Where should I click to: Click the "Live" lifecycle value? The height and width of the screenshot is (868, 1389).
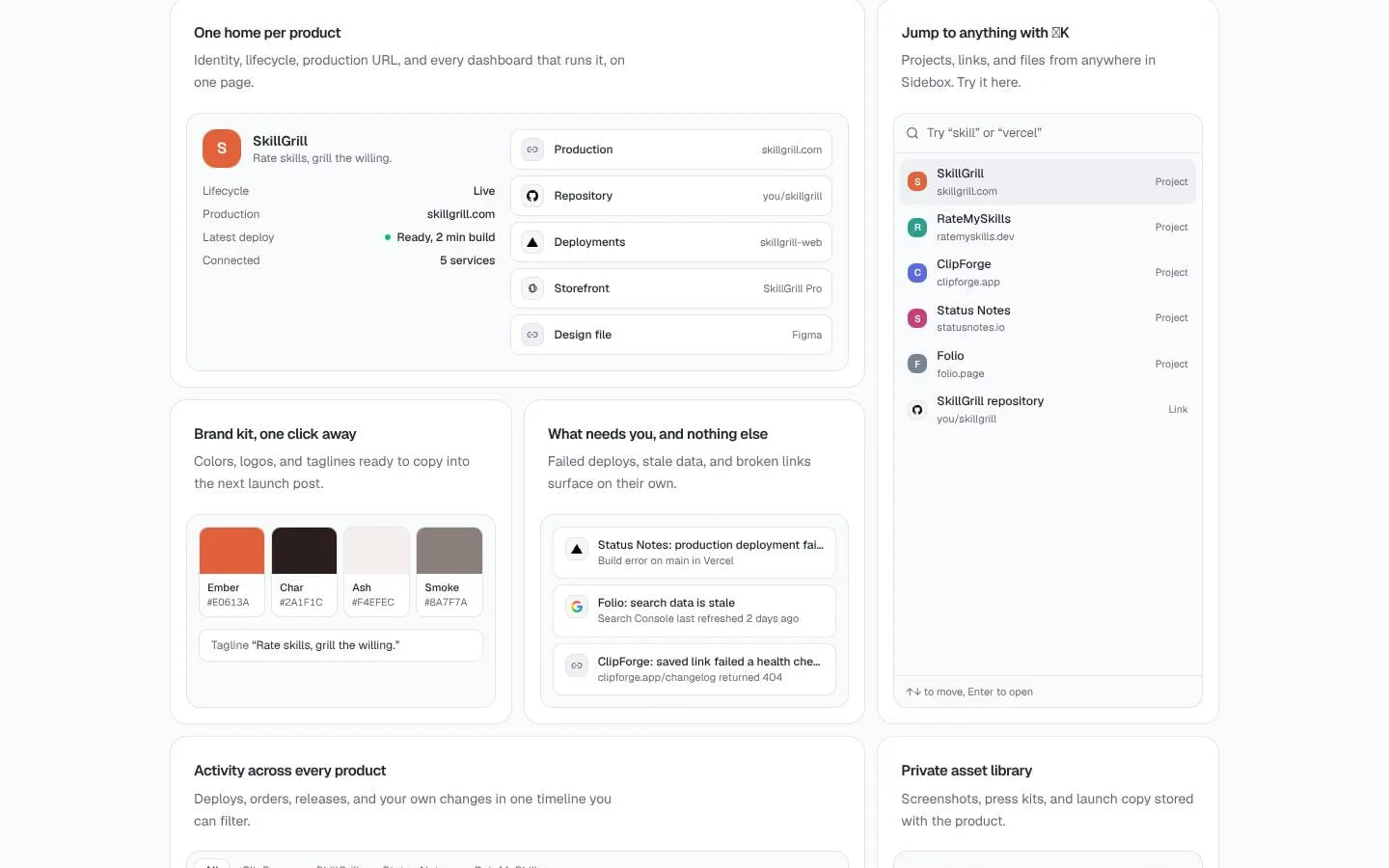point(484,191)
